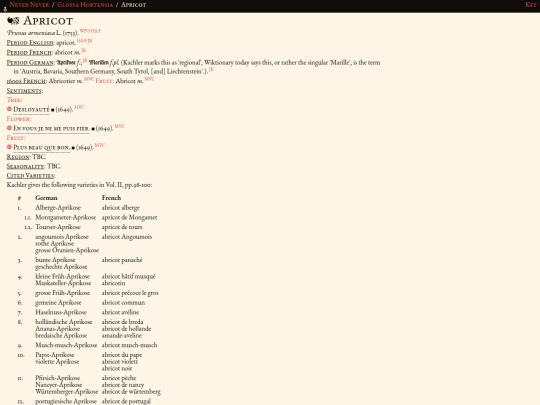Select the 'gemeine Aprikose' cell

click(x=58, y=303)
